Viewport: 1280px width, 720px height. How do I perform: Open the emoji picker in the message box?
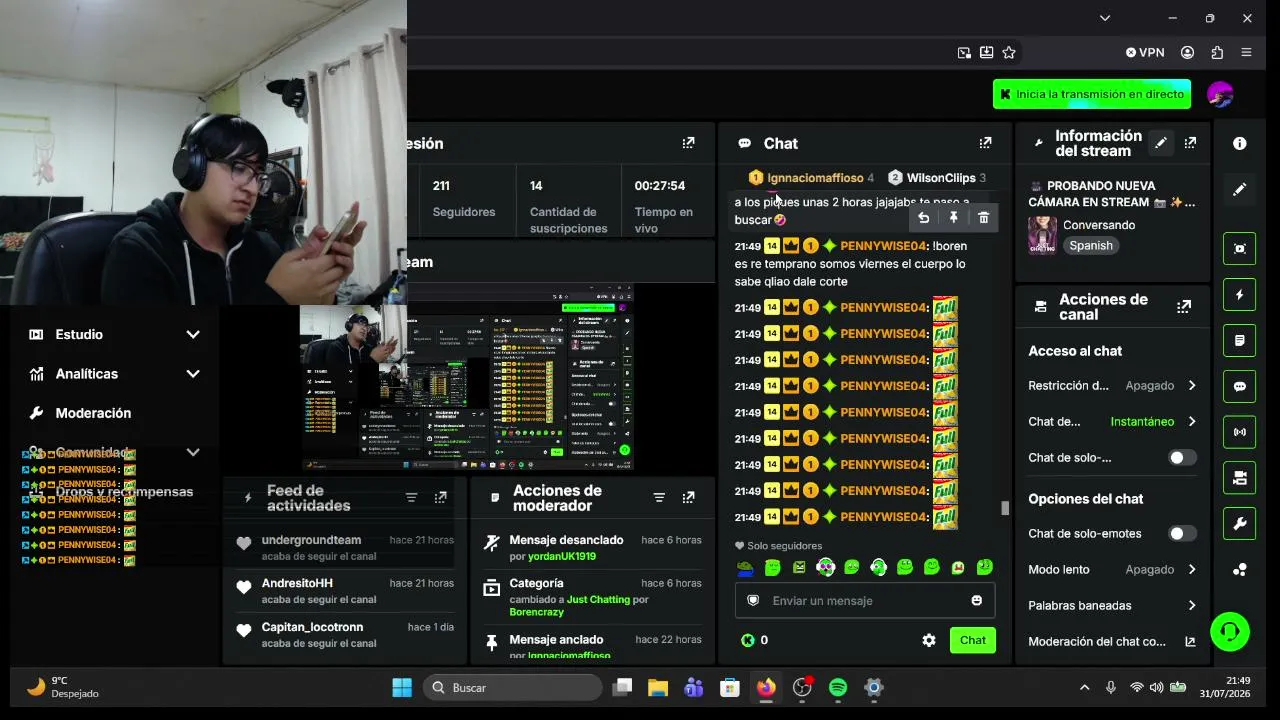pos(977,600)
